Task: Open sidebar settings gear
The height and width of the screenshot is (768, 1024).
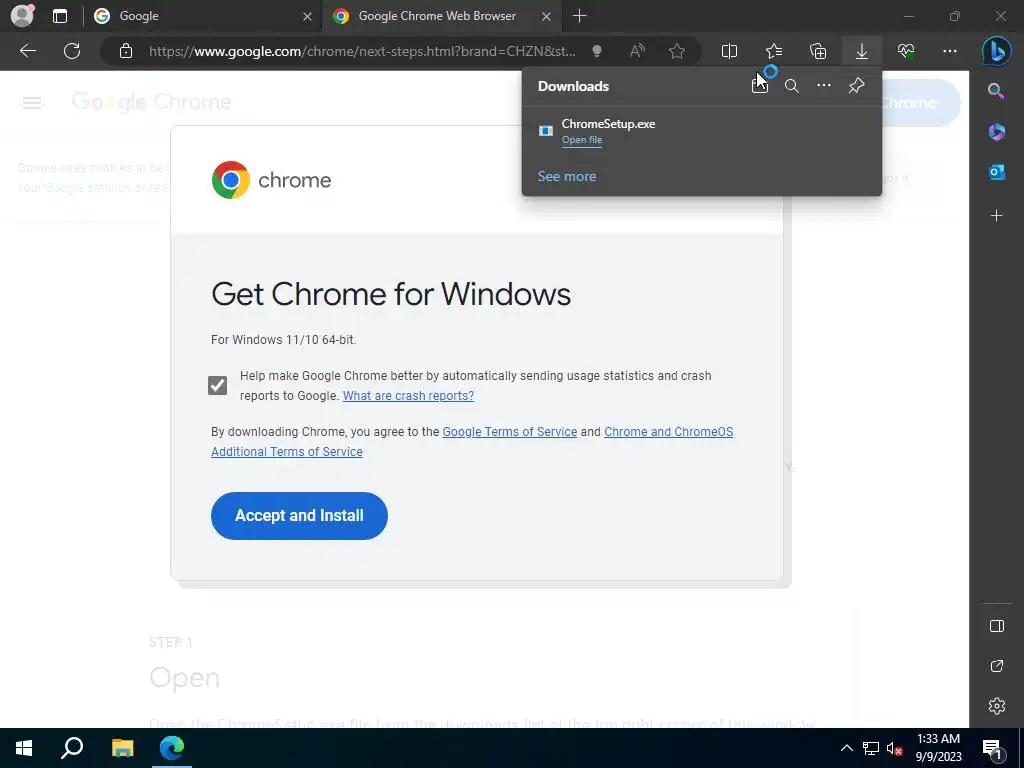Action: 997,706
